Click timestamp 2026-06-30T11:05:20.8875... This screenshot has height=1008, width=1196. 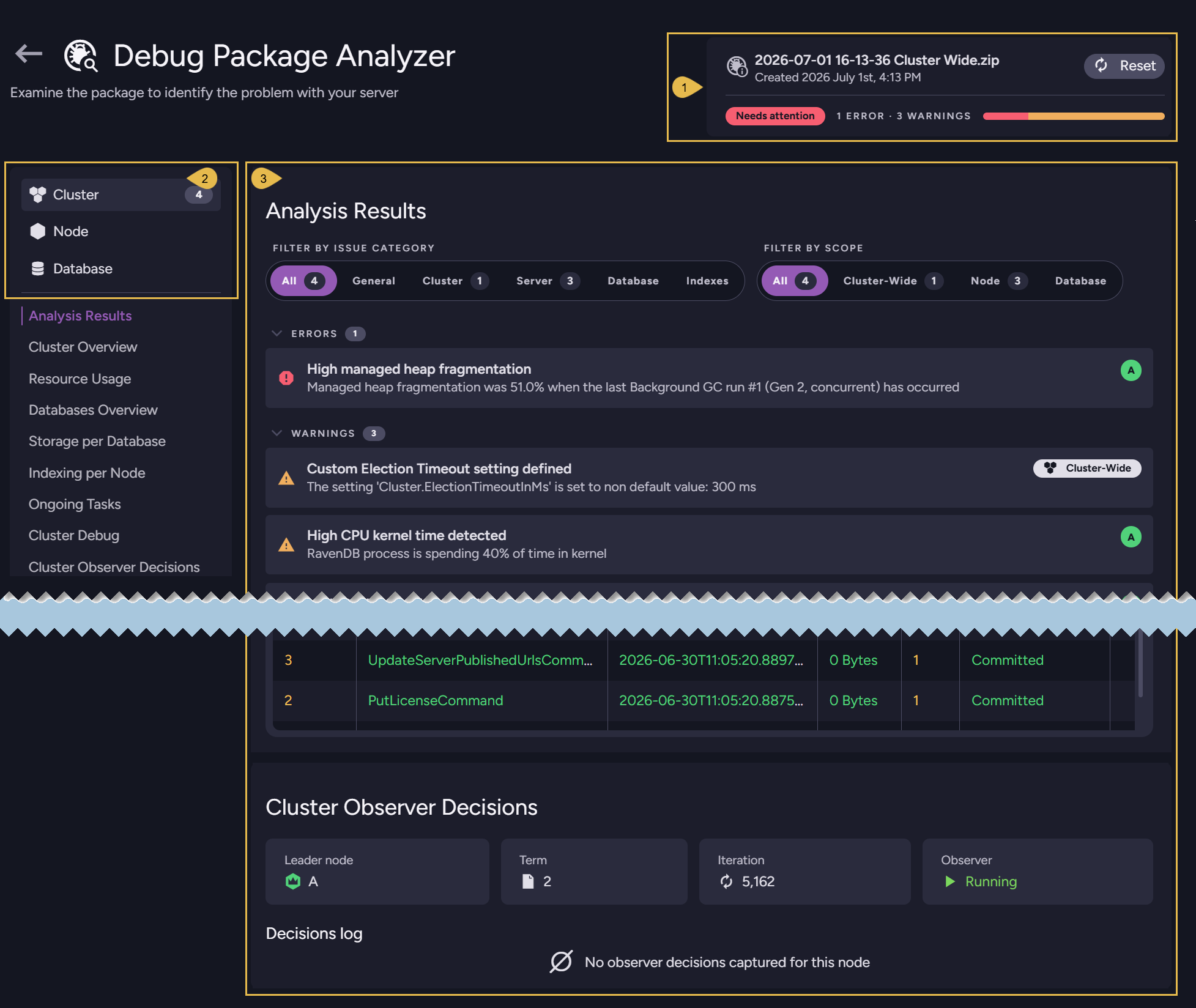point(711,700)
